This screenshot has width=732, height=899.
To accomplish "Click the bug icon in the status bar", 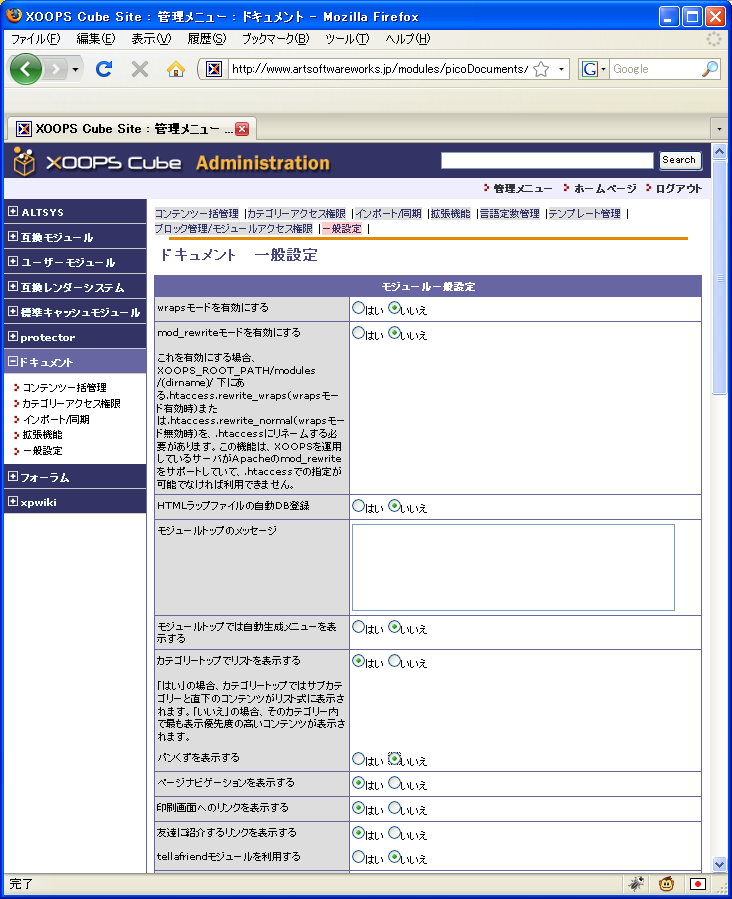I will click(635, 884).
